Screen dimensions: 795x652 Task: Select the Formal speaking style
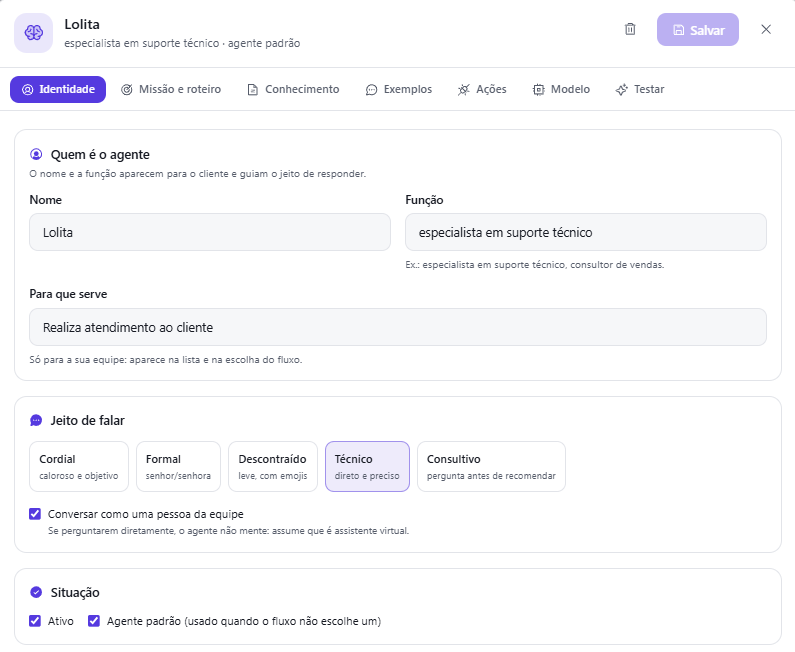[x=178, y=466]
